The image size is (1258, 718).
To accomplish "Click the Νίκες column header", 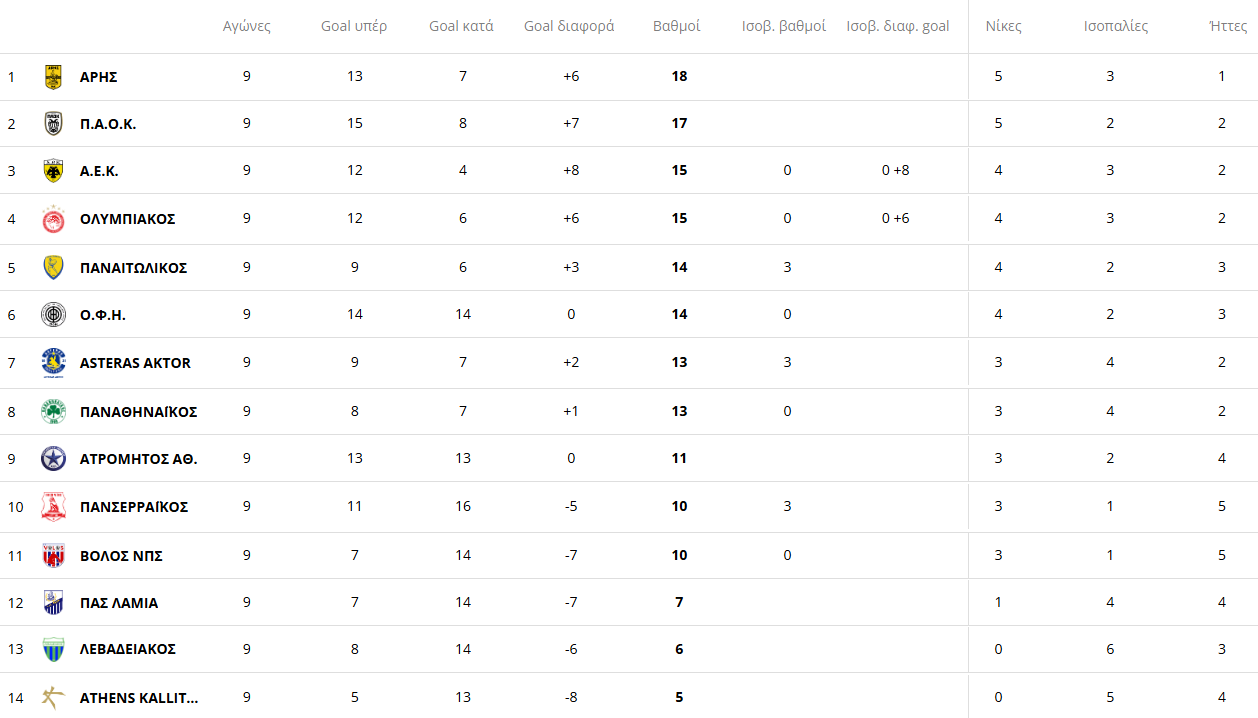I will pyautogui.click(x=1004, y=26).
